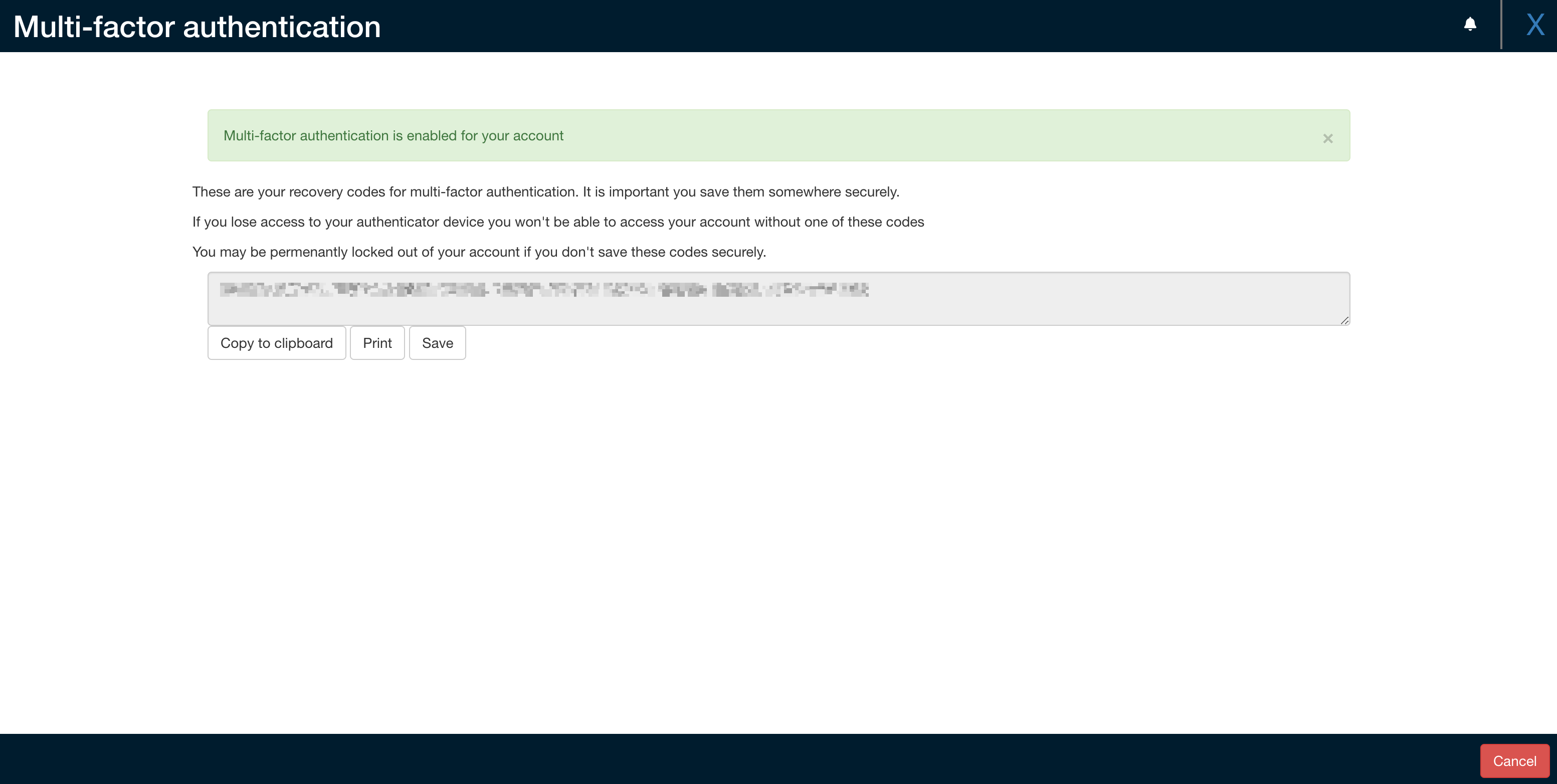The image size is (1557, 784).
Task: Click the Copy to clipboard button
Action: tap(277, 343)
